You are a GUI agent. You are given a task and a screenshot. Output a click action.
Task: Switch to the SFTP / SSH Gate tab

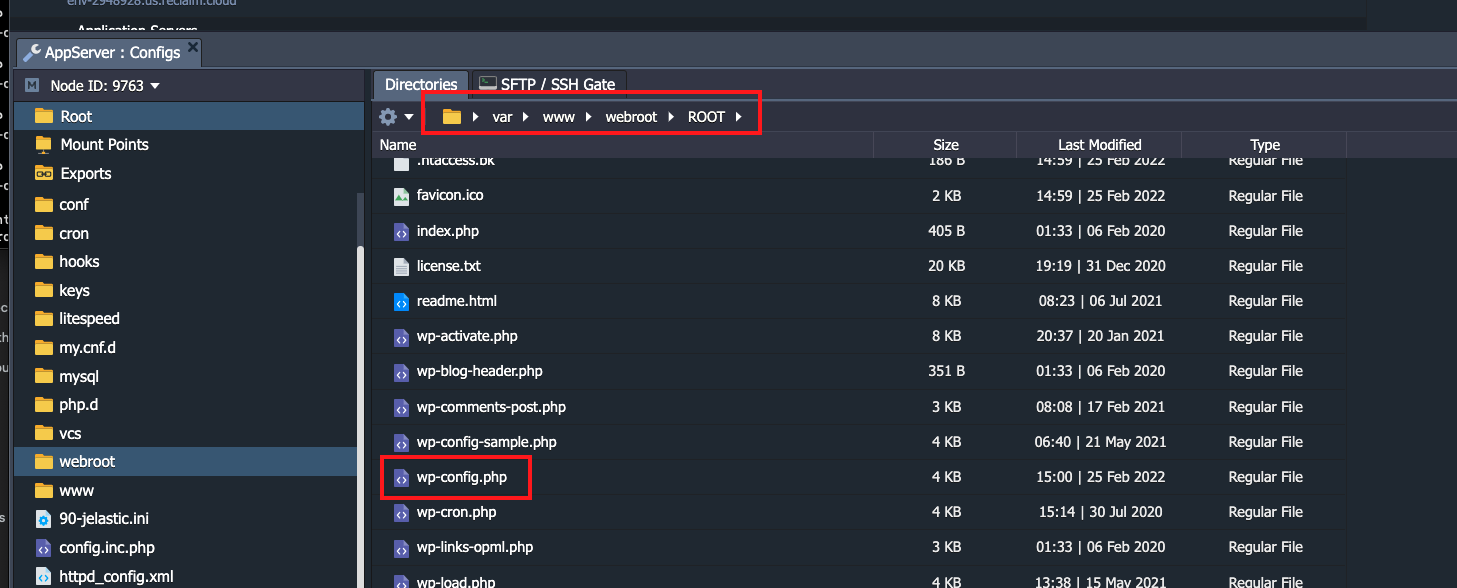click(x=549, y=84)
